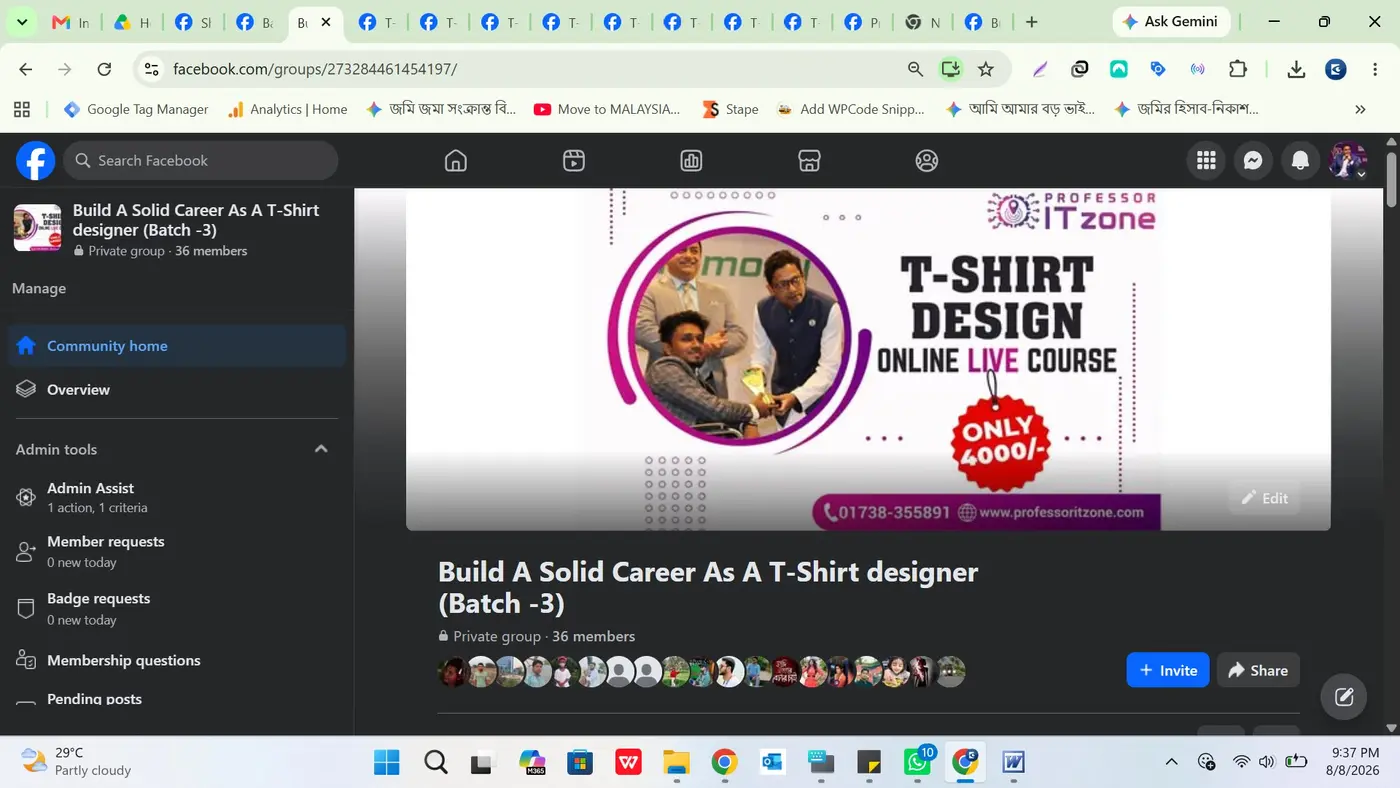Click the group thumbnail in sidebar
Viewport: 1400px width, 788px height.
tap(37, 228)
